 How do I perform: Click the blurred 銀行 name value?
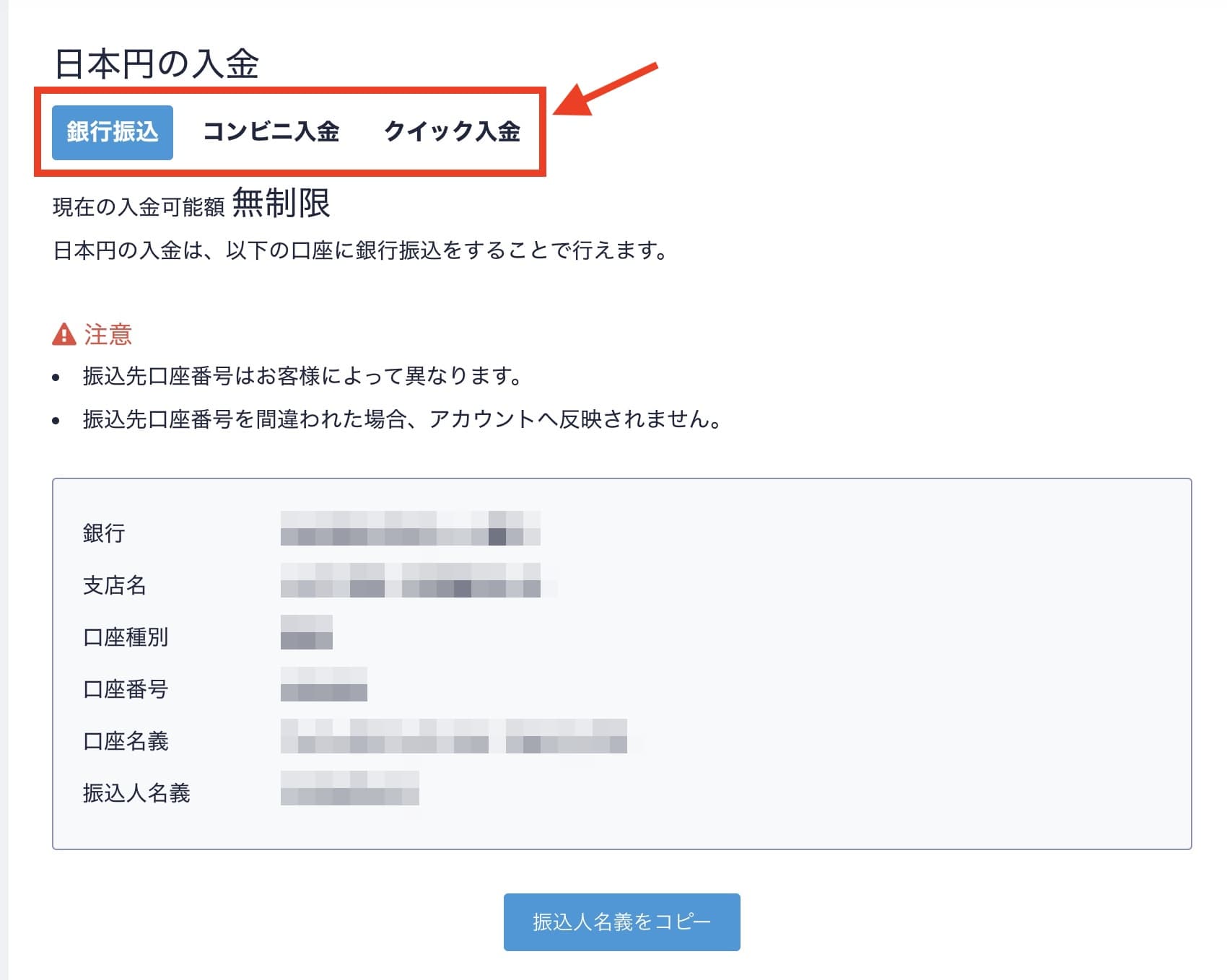pyautogui.click(x=410, y=528)
